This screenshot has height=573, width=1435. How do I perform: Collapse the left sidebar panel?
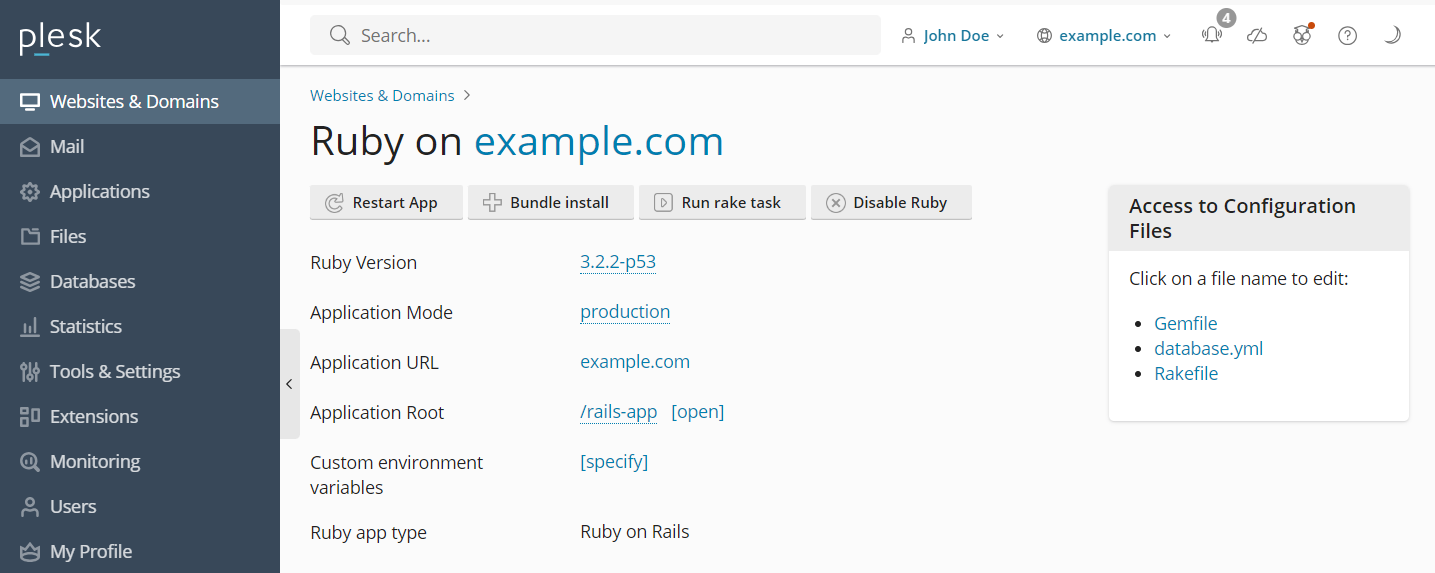point(289,384)
